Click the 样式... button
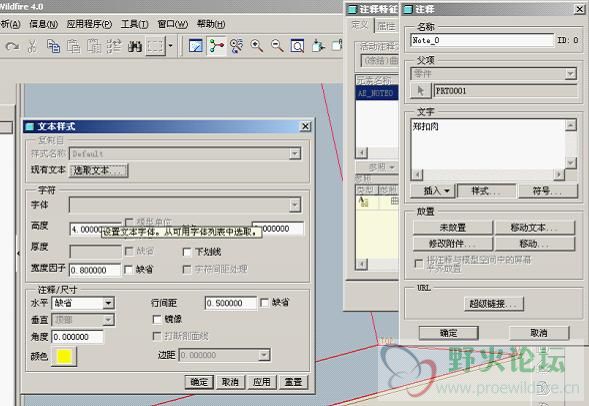Screen dimensions: 589x406 coord(486,191)
